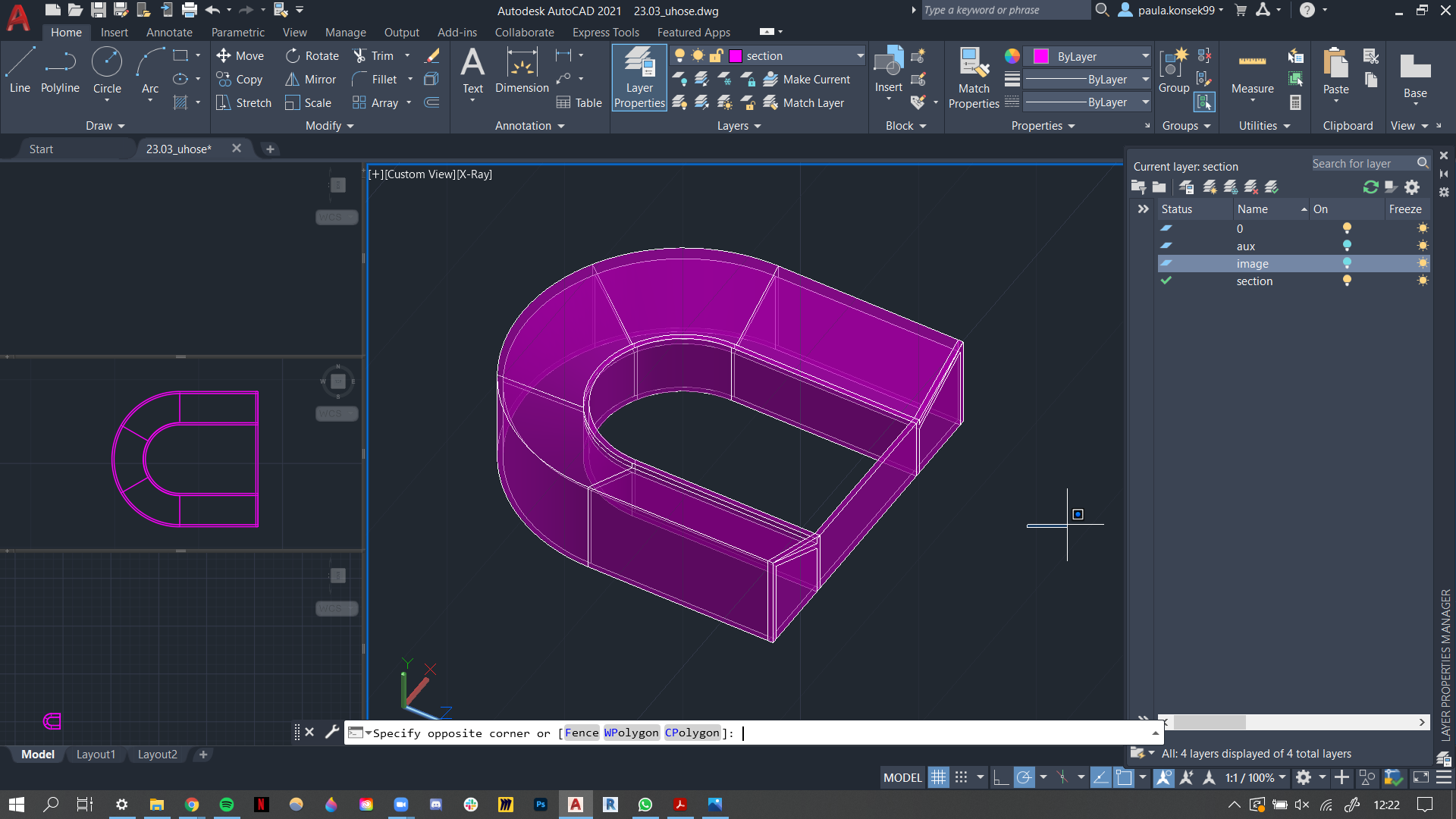Viewport: 1456px width, 819px height.
Task: Click the Rotate tool
Action: click(x=312, y=55)
